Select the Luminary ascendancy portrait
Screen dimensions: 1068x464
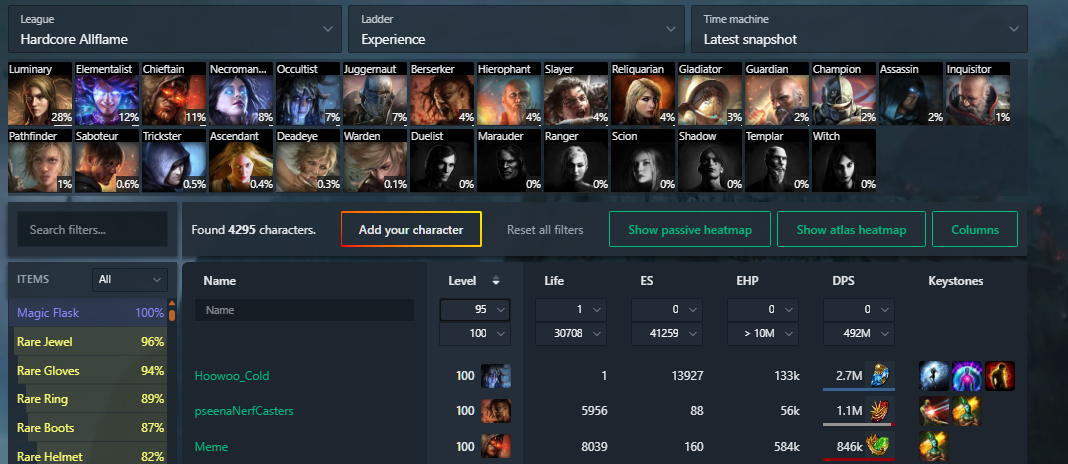pyautogui.click(x=40, y=94)
